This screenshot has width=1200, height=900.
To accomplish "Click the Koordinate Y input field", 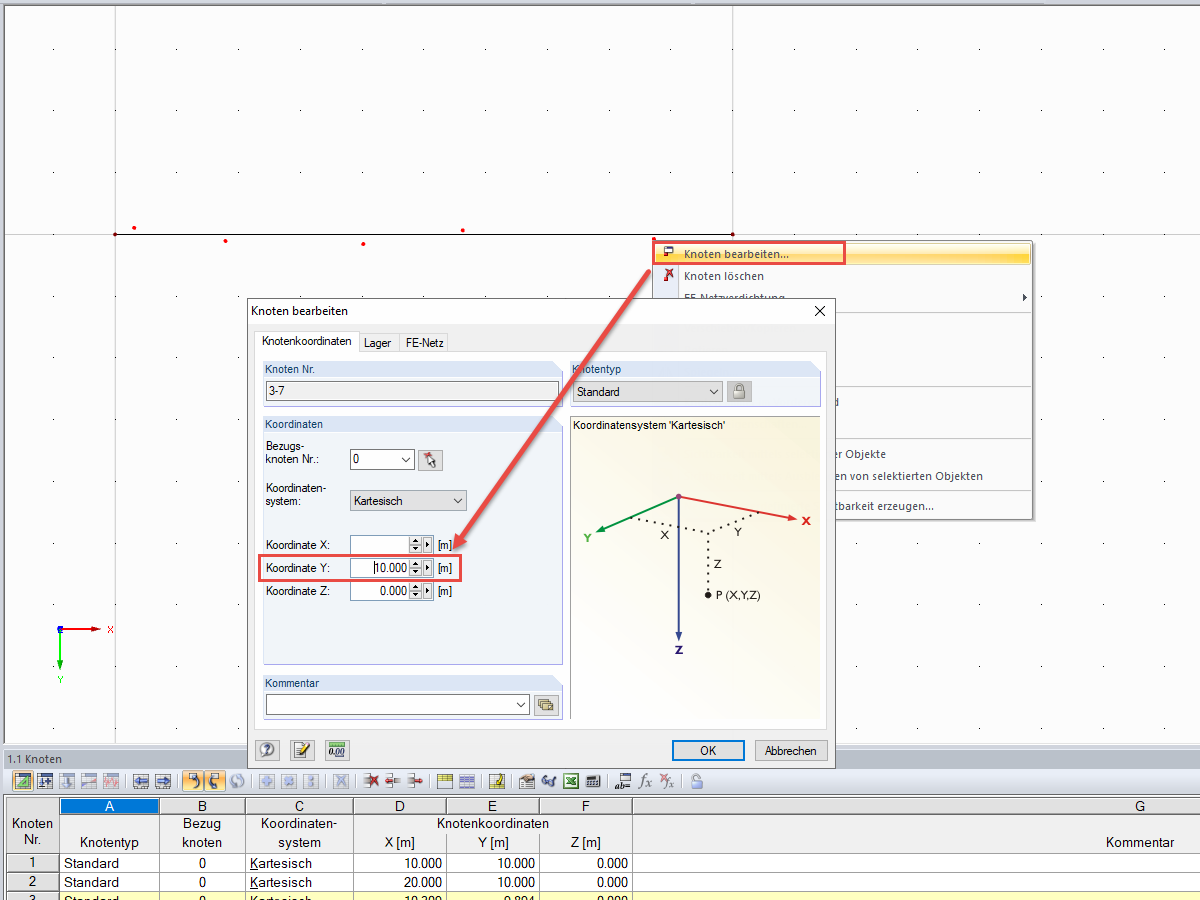I will coord(380,568).
